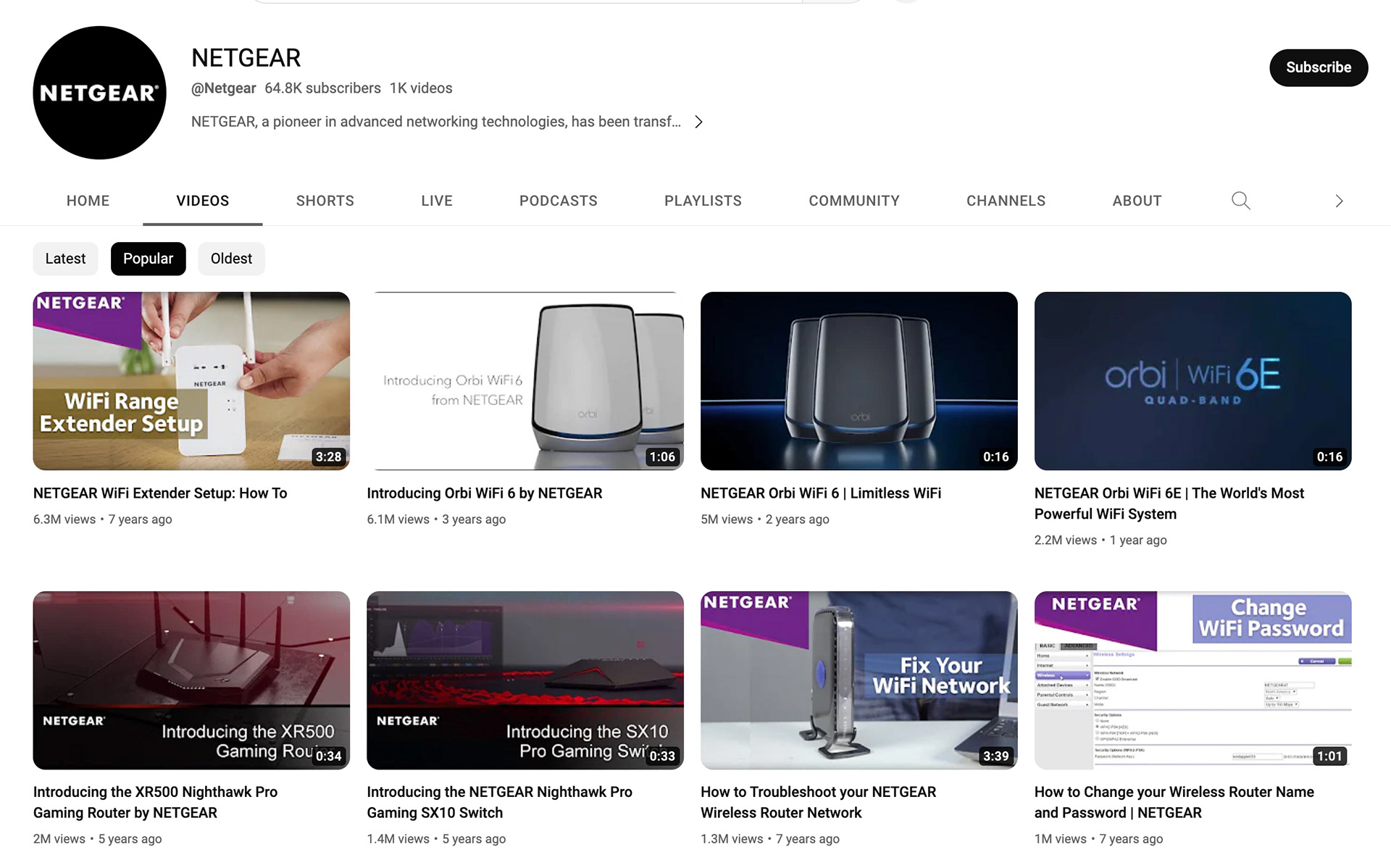
Task: Sort videos by Latest
Action: click(x=65, y=259)
